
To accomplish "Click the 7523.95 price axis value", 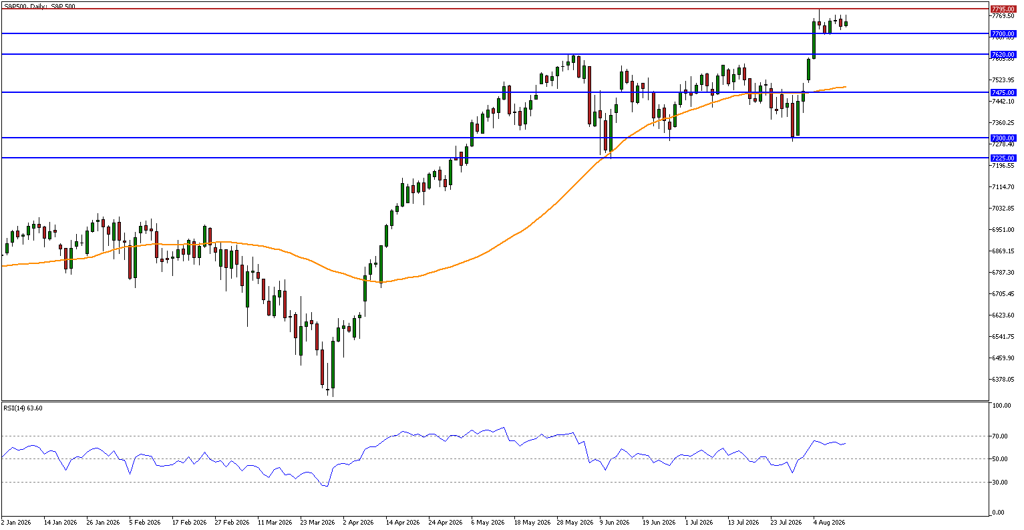I will (x=1001, y=80).
